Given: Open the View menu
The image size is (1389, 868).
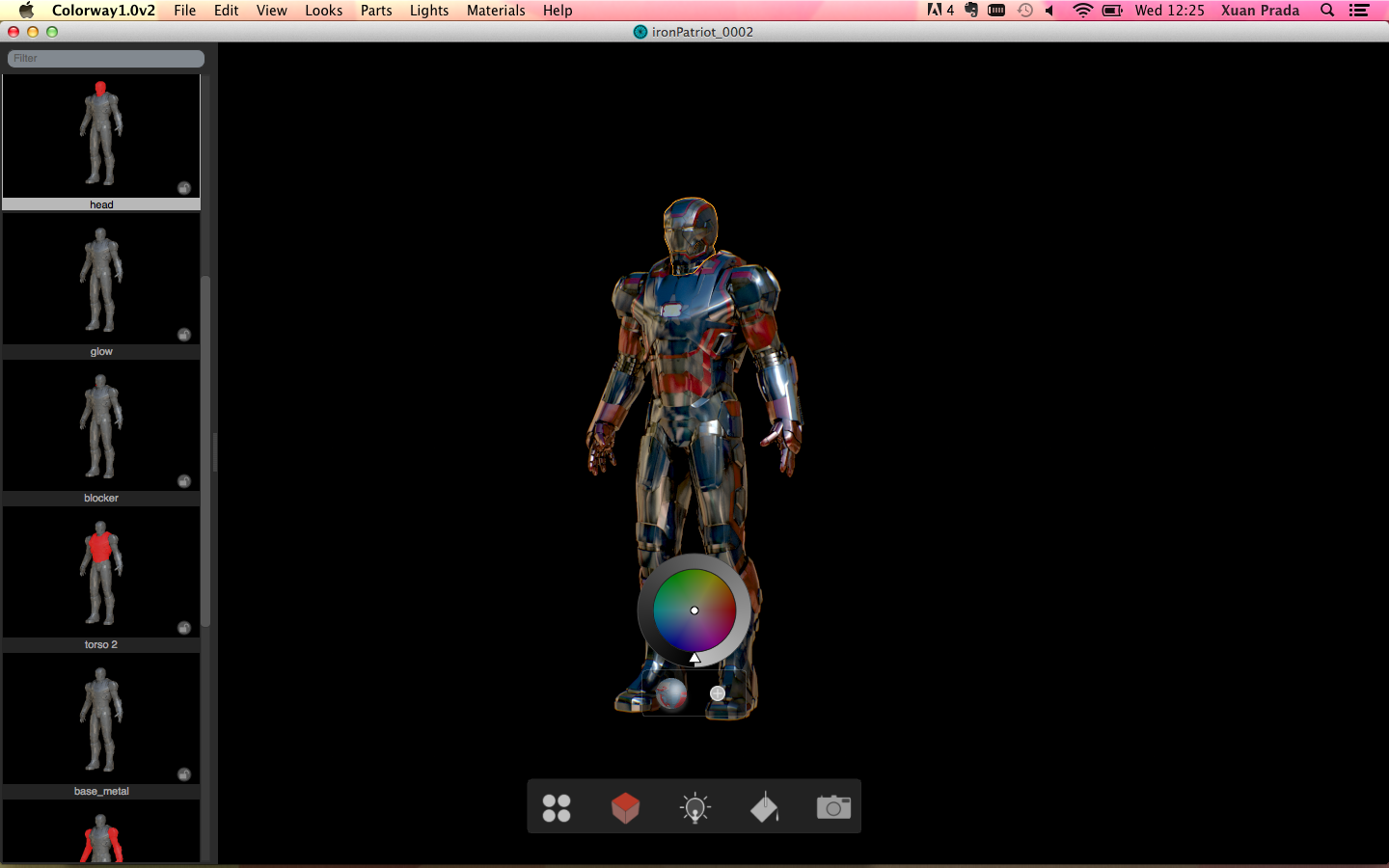Looking at the screenshot, I should pos(271,11).
